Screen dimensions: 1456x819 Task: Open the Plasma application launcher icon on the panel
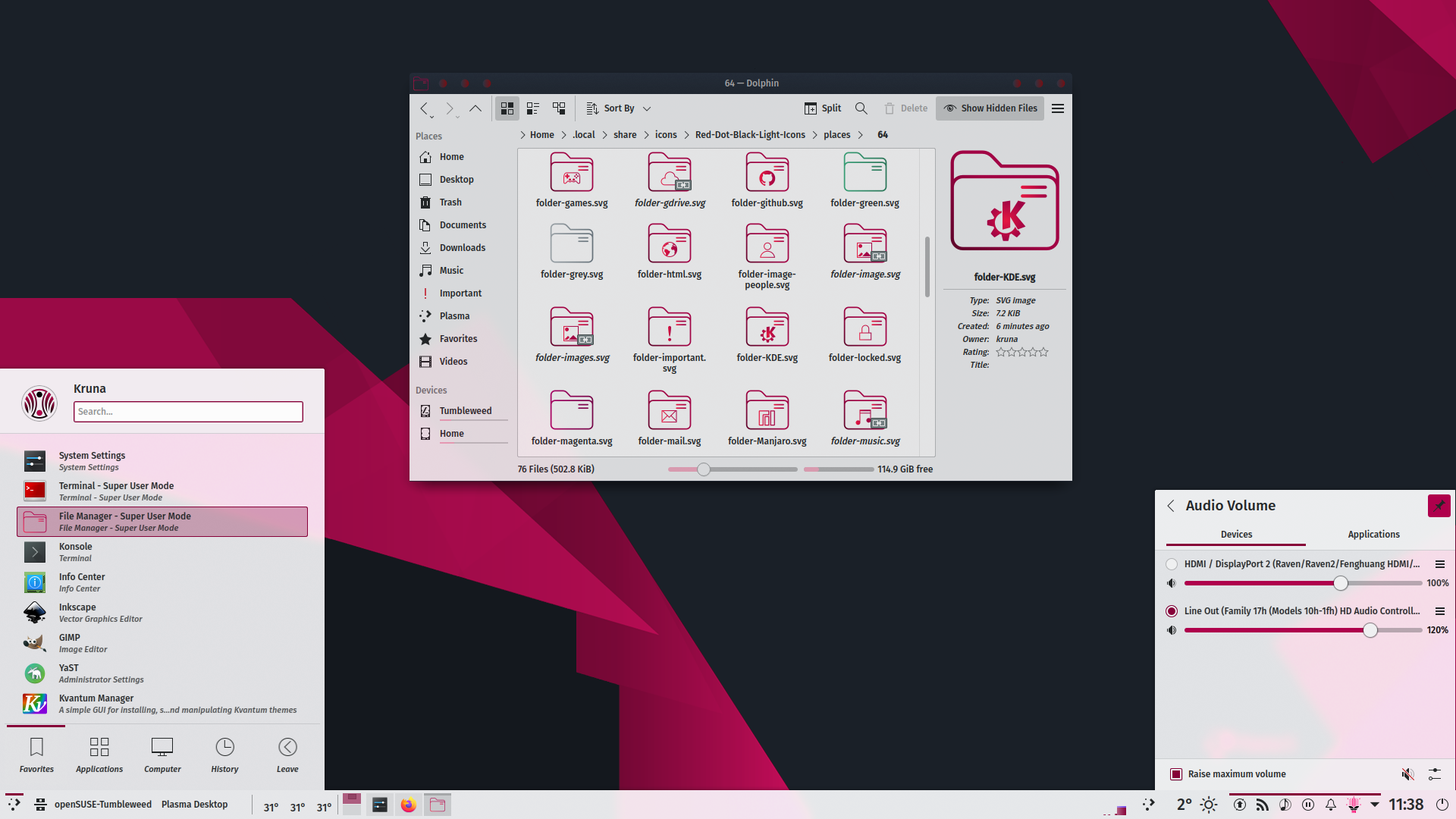coord(14,805)
